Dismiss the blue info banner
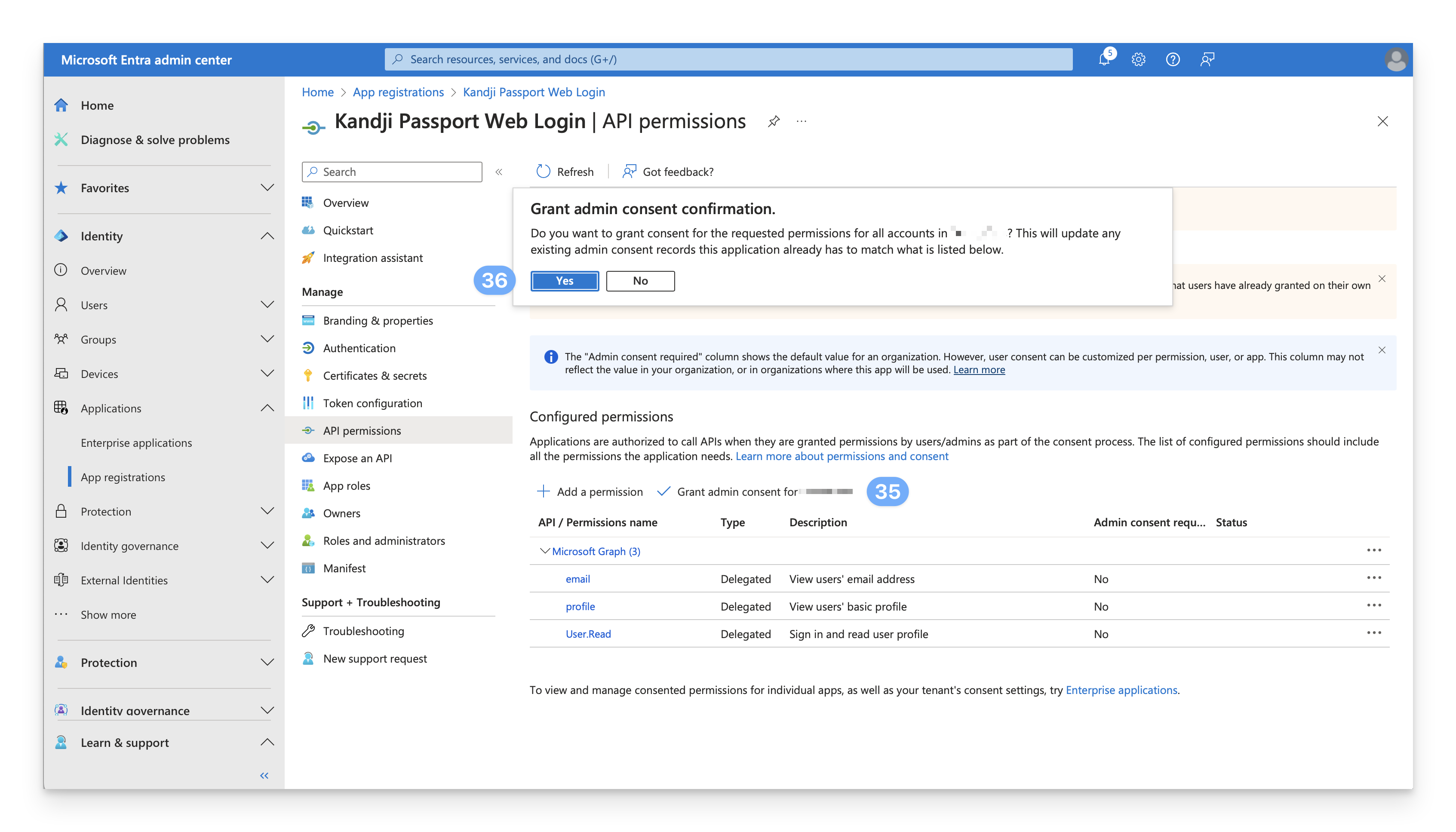The width and height of the screenshot is (1456, 832). point(1382,350)
